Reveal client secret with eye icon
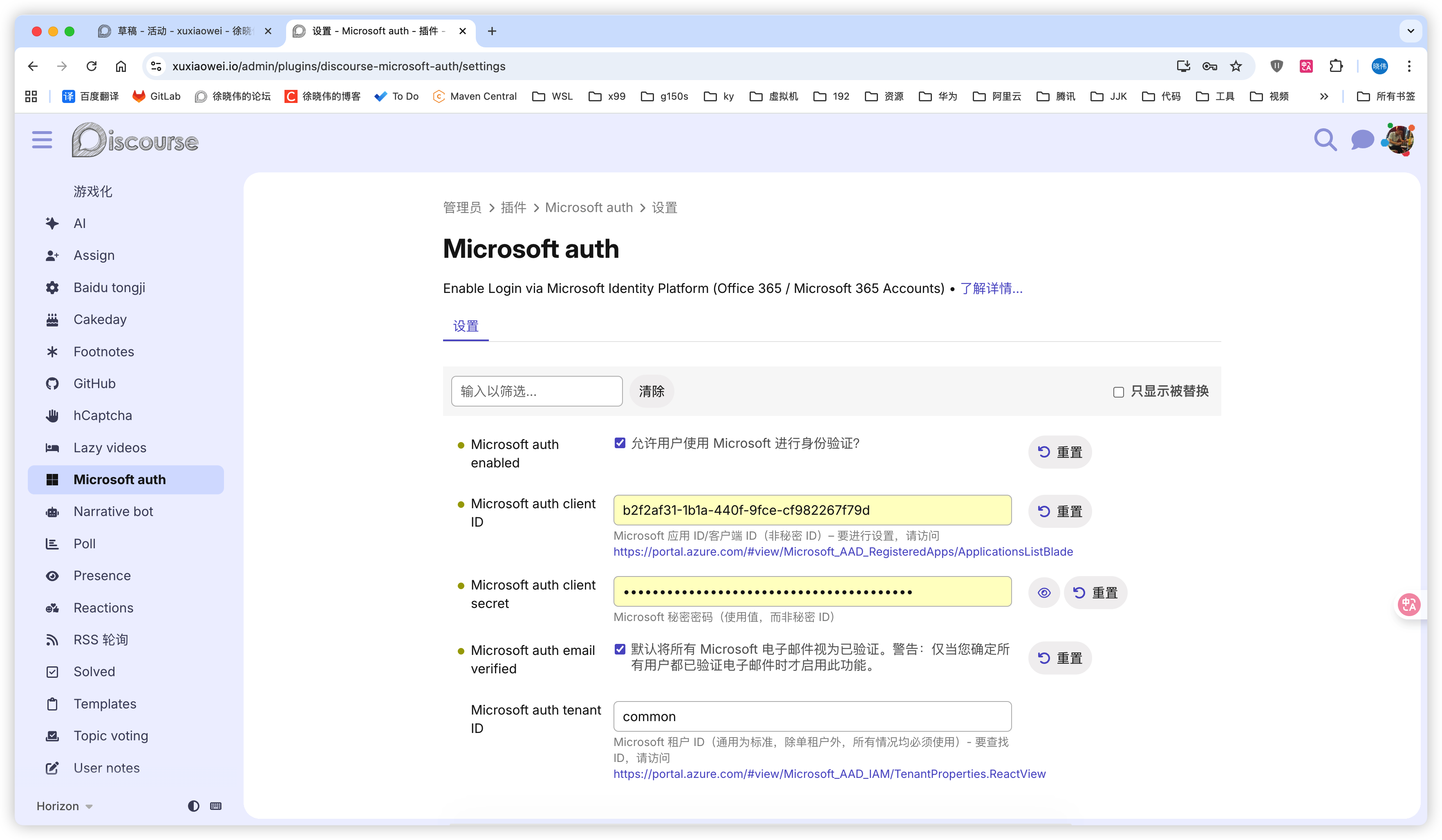Image resolution: width=1442 pixels, height=840 pixels. 1044,592
